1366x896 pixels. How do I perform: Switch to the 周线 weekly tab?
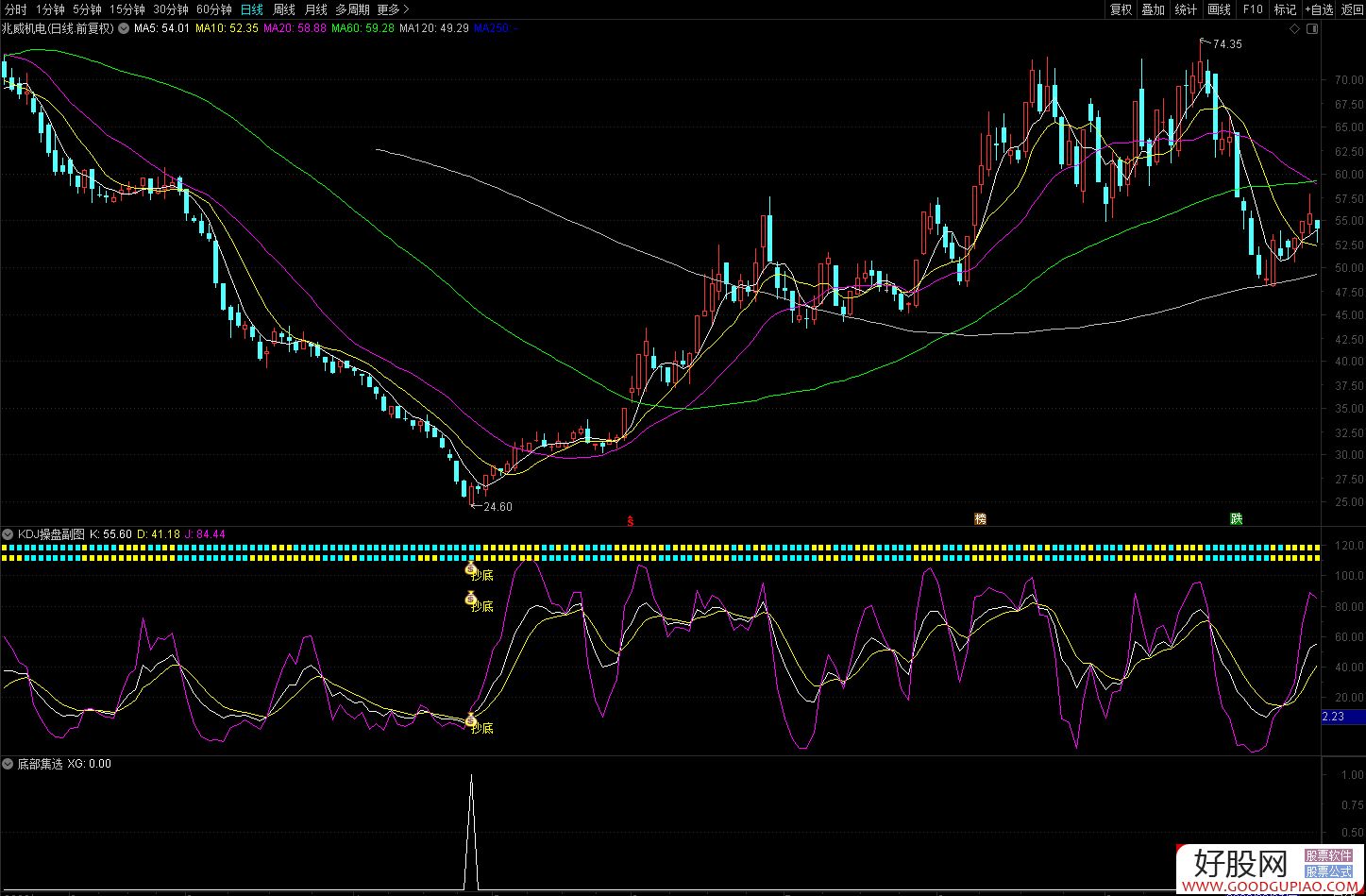click(284, 9)
